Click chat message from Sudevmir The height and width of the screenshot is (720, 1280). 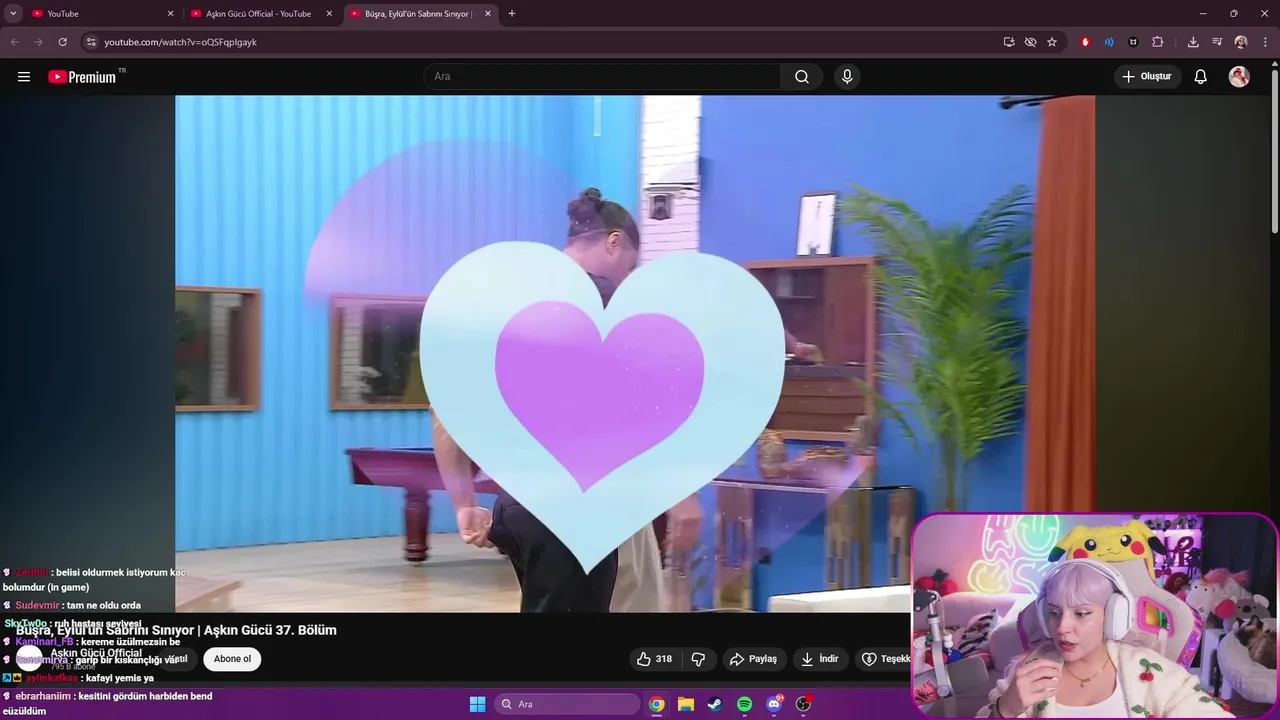72,605
